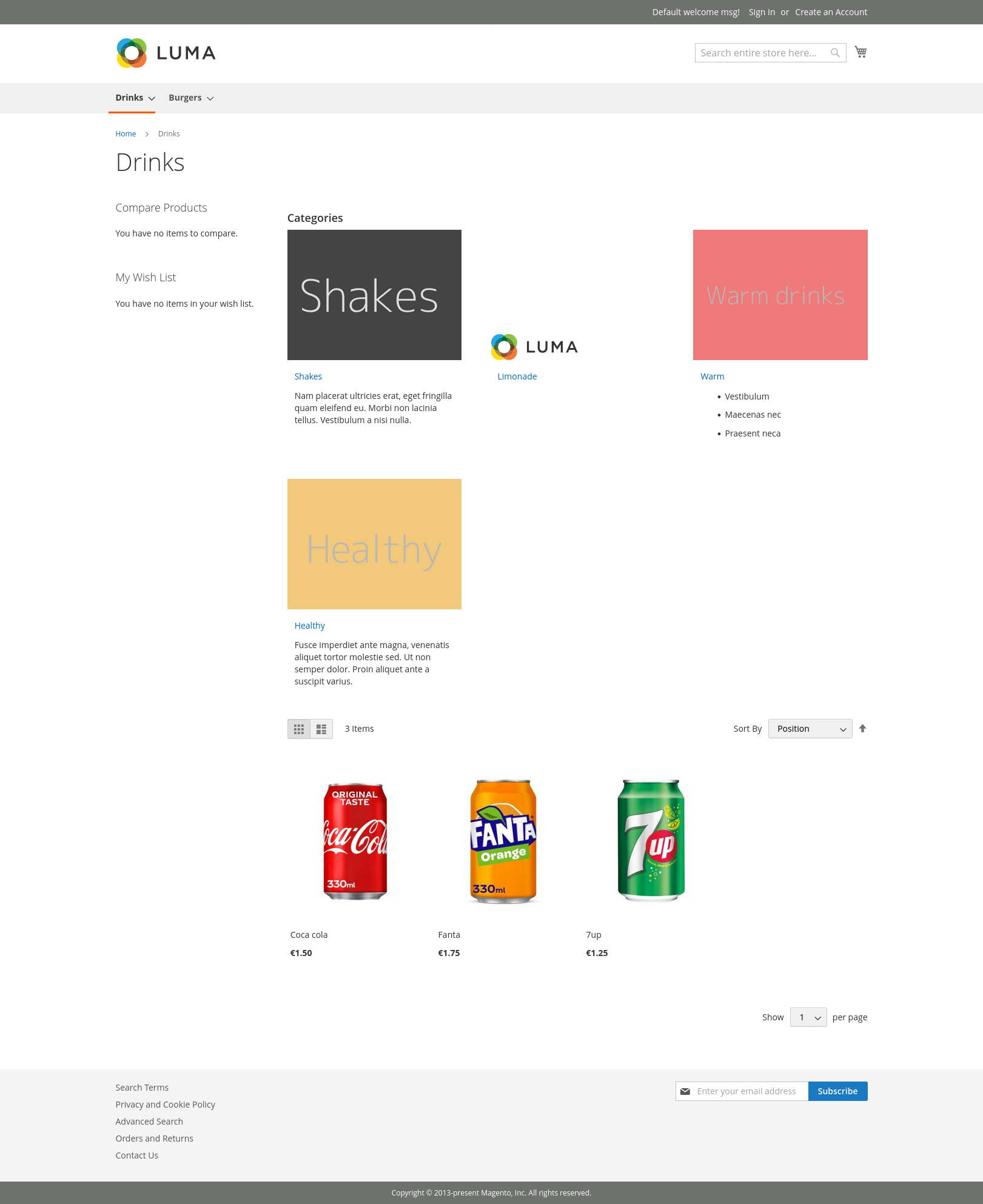Click the Luma logo in header
983x1204 pixels.
[x=166, y=53]
